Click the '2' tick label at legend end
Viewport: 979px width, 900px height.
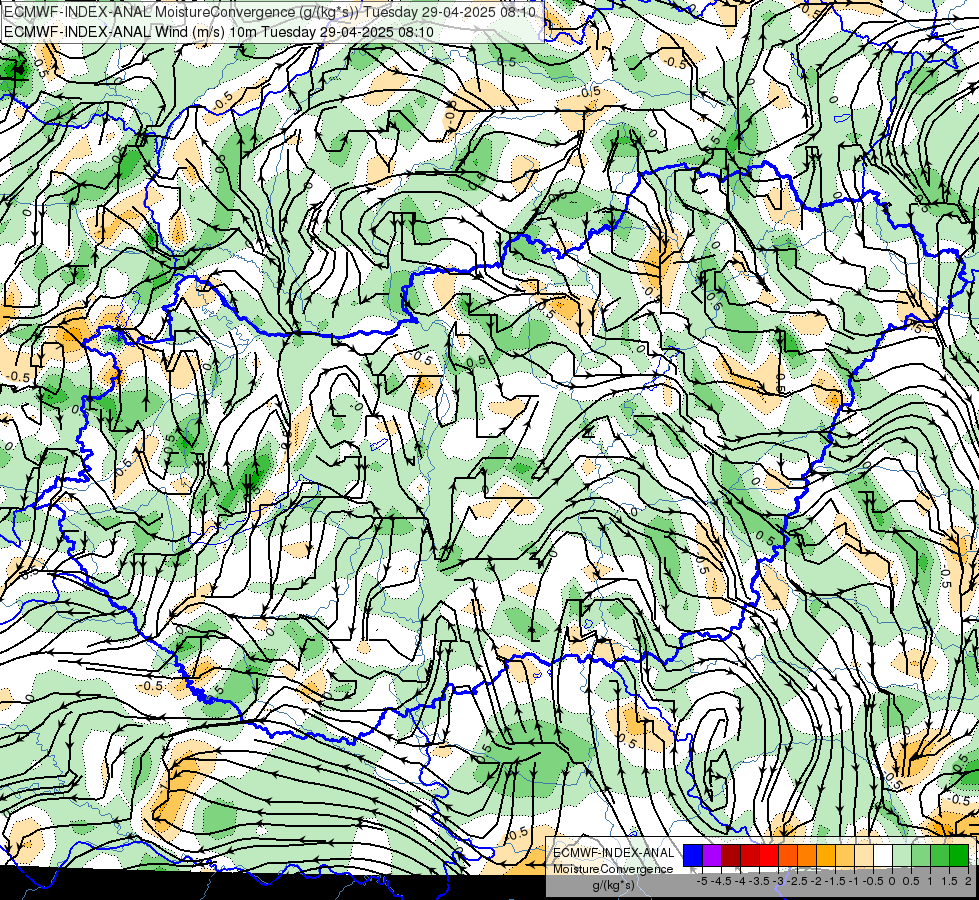point(968,881)
